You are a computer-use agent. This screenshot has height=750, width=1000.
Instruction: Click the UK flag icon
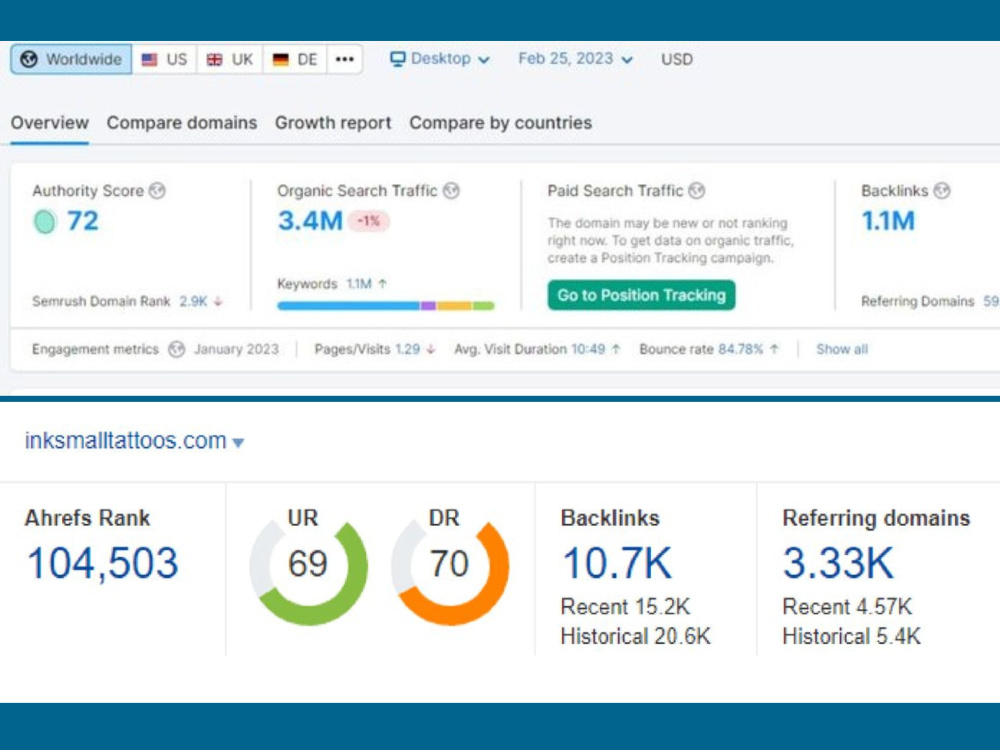(x=215, y=59)
